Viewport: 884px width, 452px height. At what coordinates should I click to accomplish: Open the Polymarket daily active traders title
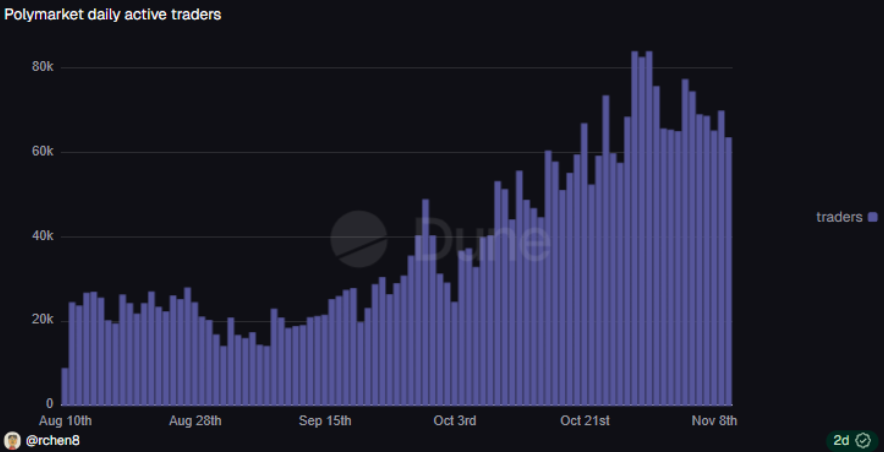113,15
